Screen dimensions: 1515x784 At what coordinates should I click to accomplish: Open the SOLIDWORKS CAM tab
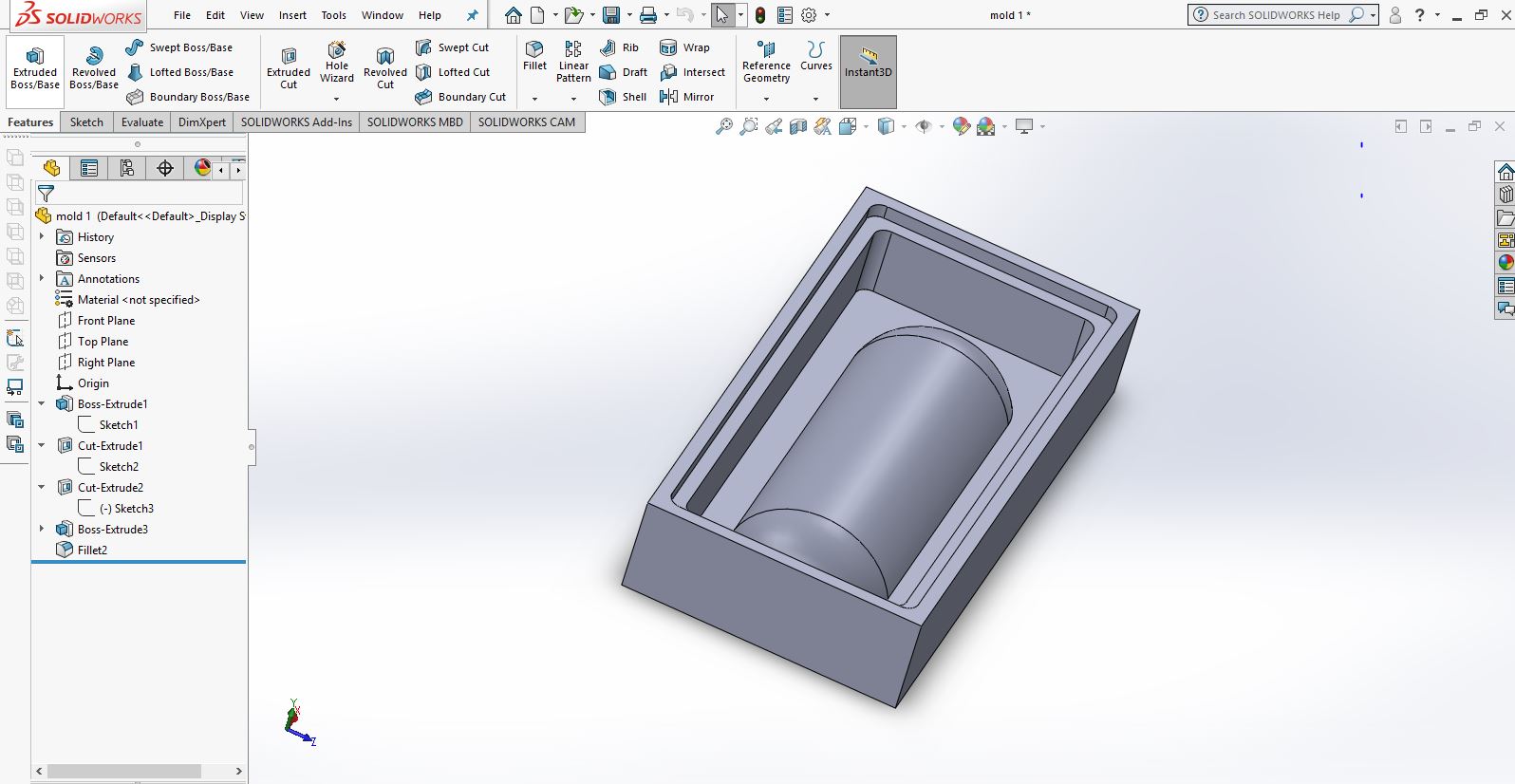pos(527,121)
